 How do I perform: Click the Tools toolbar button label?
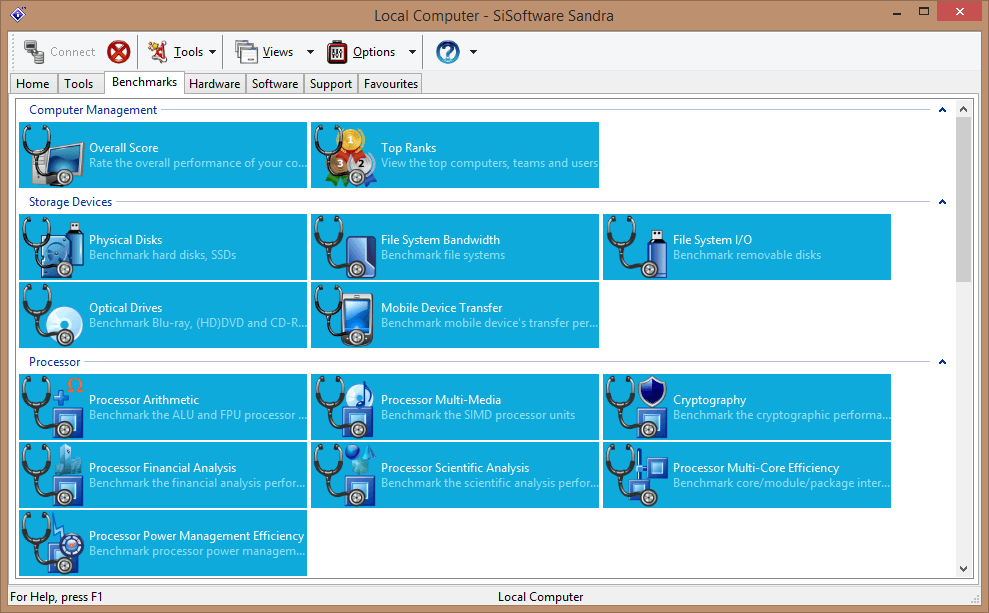189,52
